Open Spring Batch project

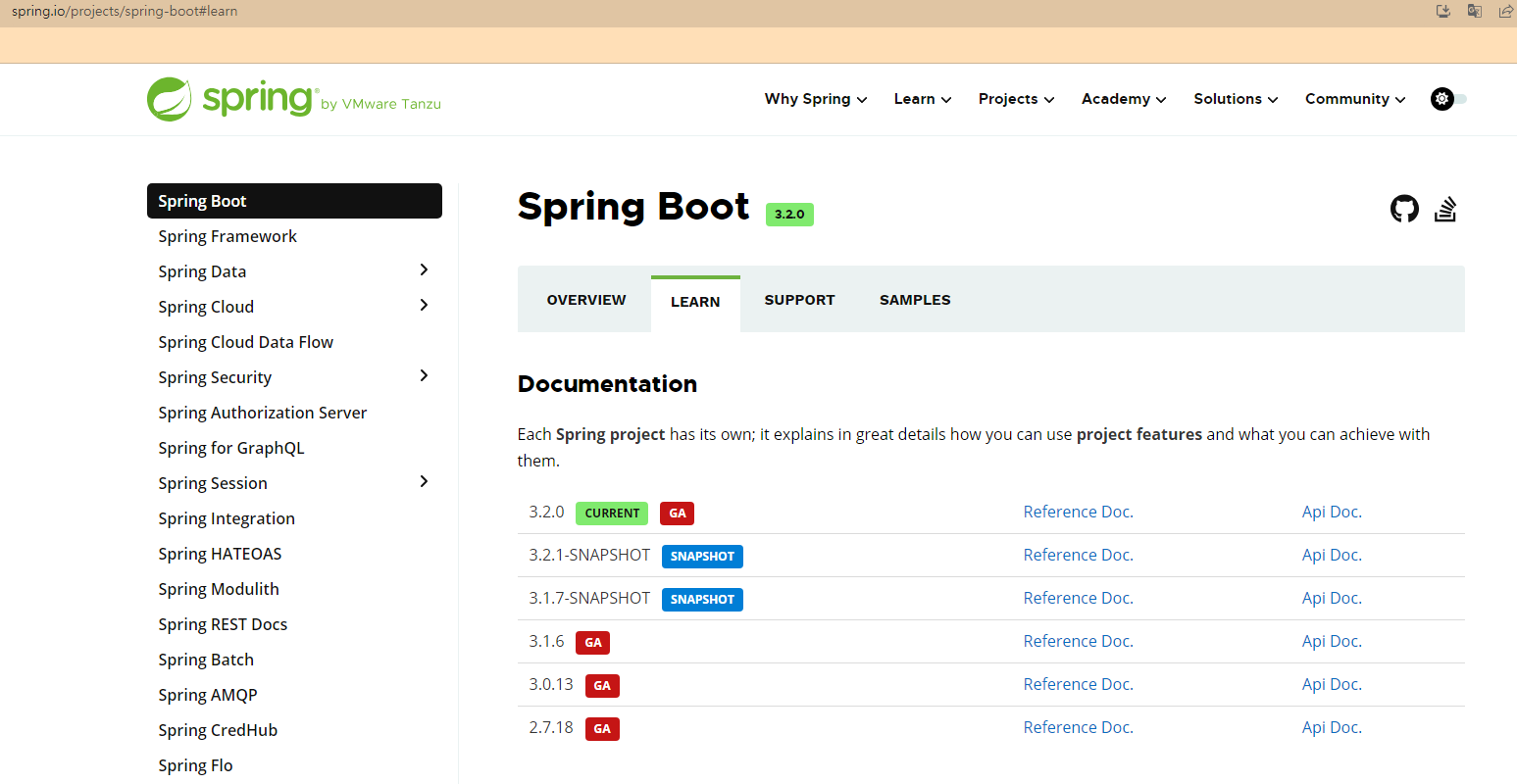(x=206, y=660)
